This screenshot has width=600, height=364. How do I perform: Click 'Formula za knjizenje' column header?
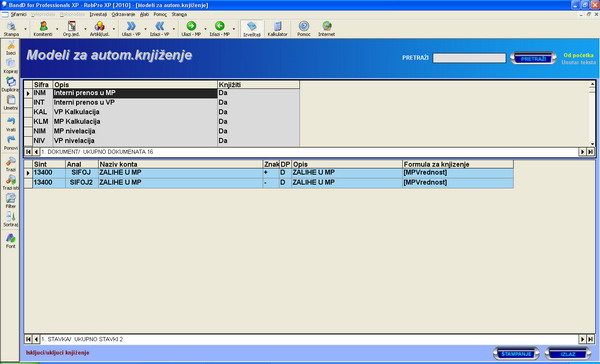tap(458, 164)
